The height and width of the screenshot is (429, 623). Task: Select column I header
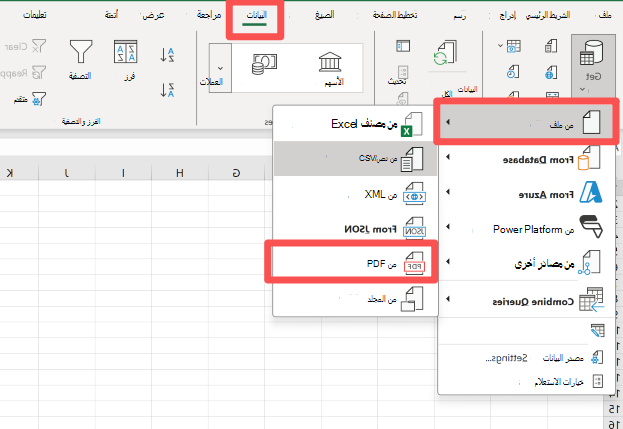coord(123,173)
